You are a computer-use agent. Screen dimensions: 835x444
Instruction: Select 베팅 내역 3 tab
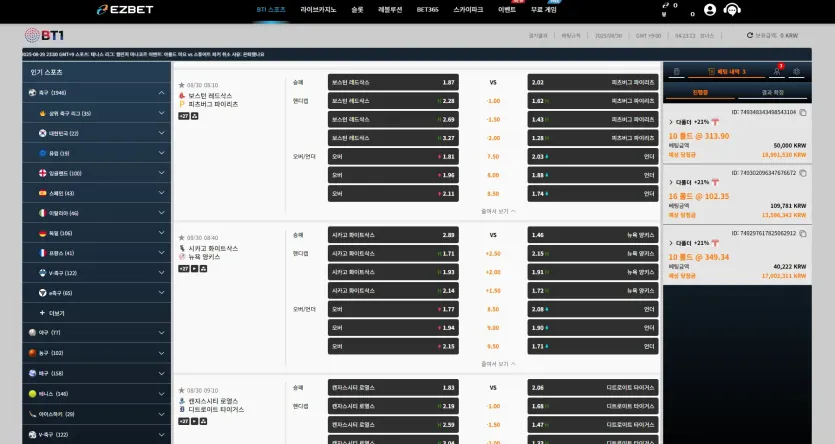pos(727,71)
